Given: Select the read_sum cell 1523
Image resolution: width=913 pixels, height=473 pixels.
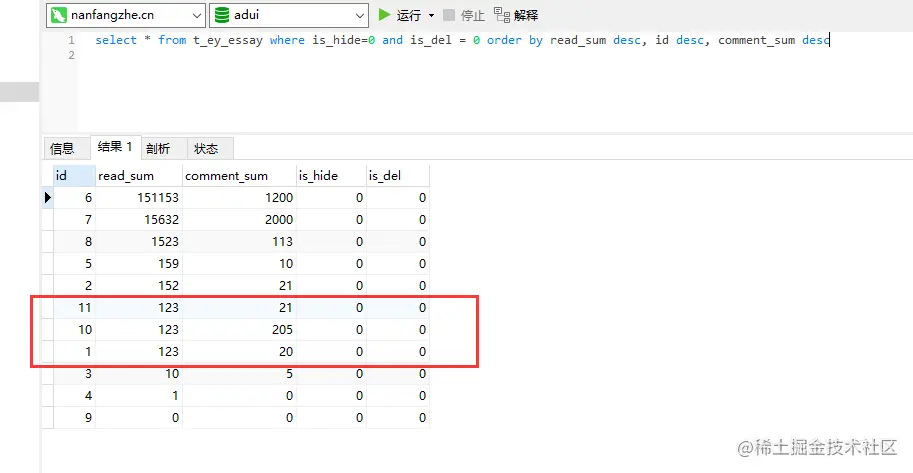Looking at the screenshot, I should (x=139, y=242).
